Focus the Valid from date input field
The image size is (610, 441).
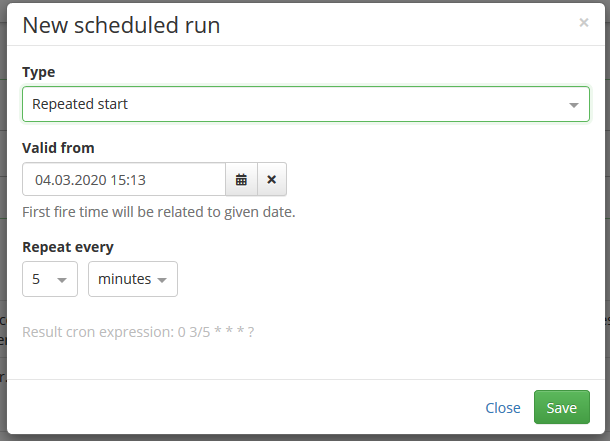(x=124, y=179)
